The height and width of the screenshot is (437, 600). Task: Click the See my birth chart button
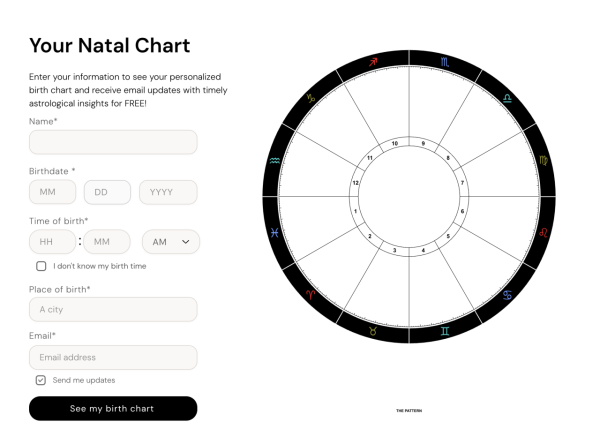pyautogui.click(x=113, y=408)
